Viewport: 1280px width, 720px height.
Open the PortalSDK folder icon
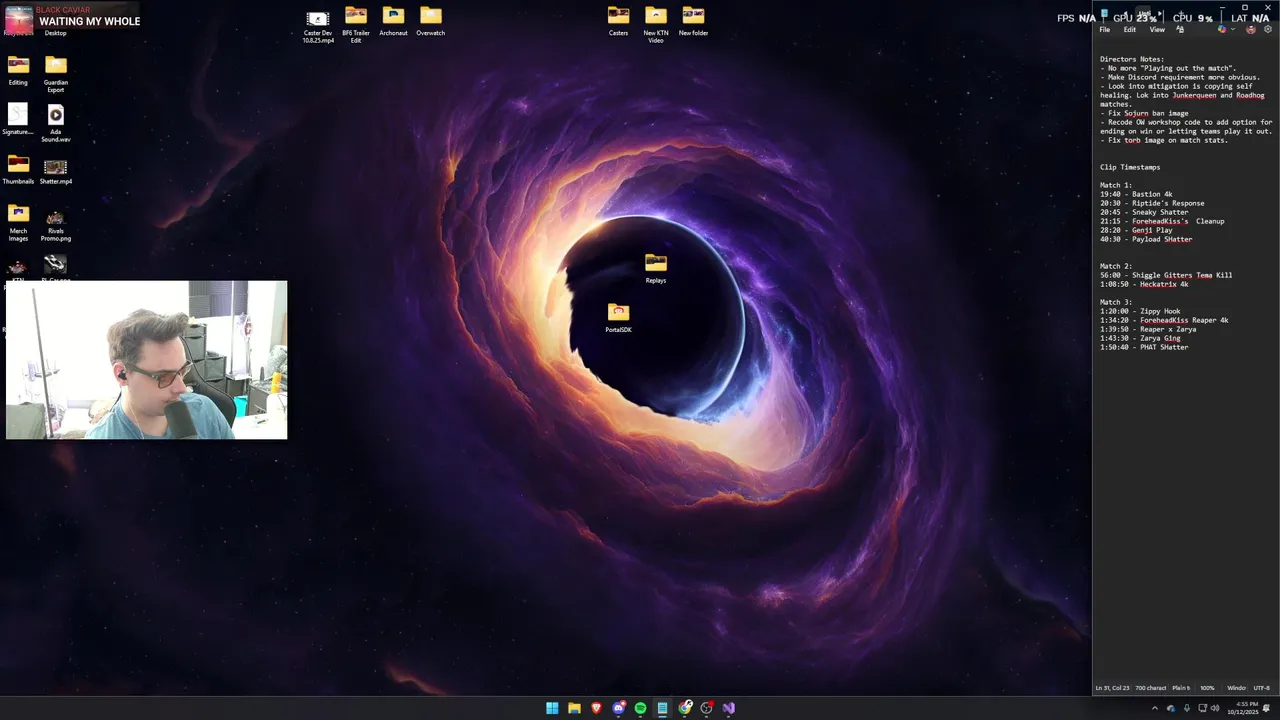pos(618,318)
